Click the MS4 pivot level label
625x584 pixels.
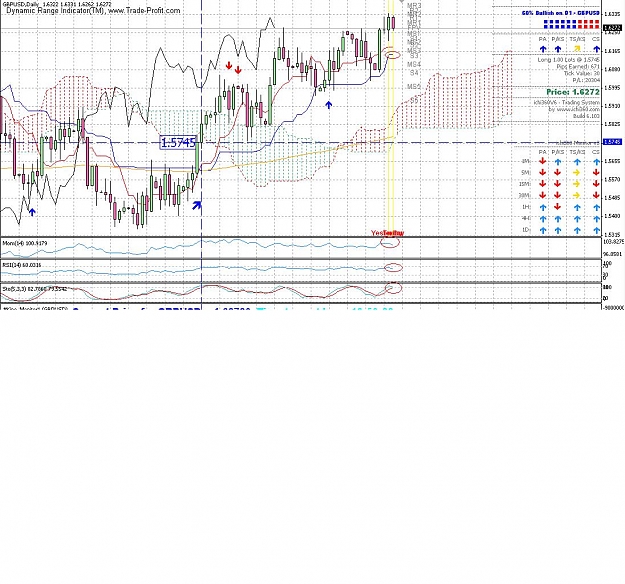[414, 65]
